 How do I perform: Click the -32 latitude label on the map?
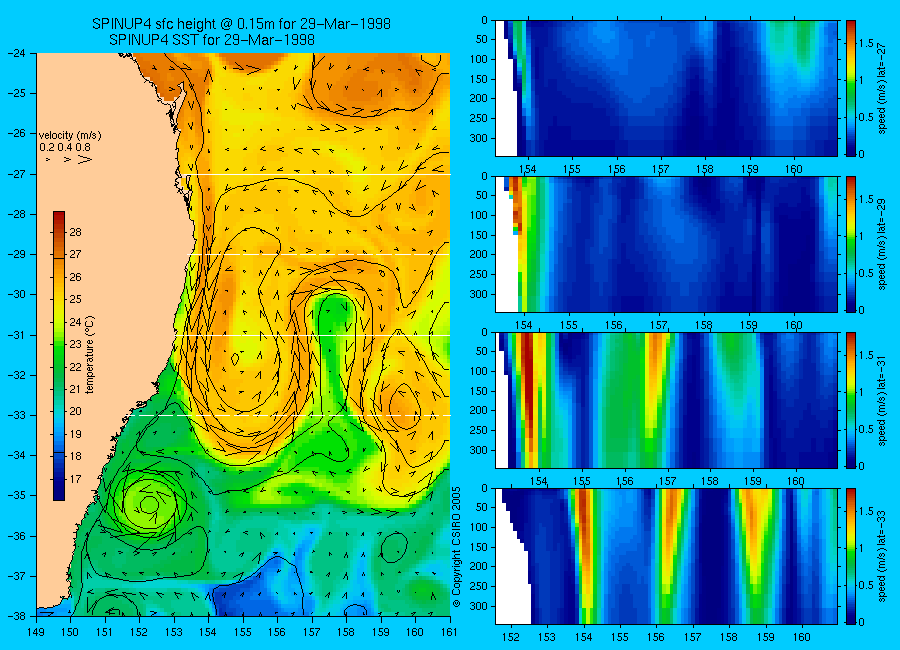[17, 375]
